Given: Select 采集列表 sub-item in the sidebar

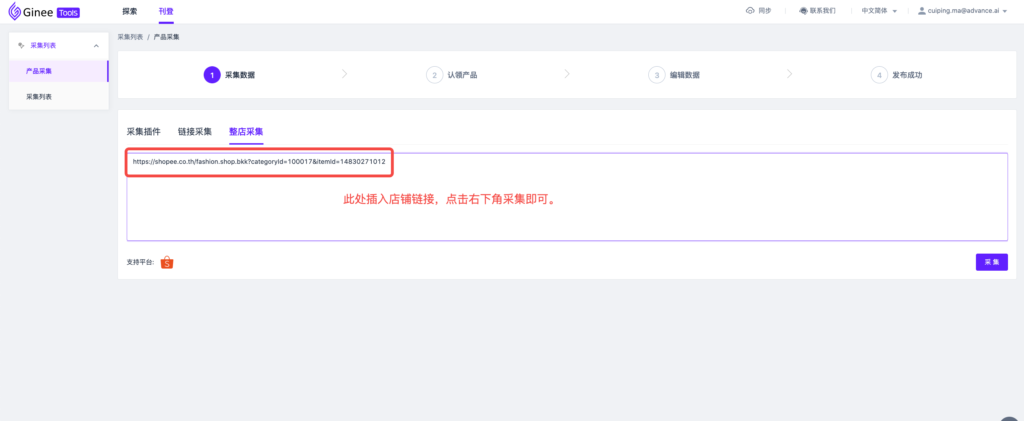Looking at the screenshot, I should 39,96.
